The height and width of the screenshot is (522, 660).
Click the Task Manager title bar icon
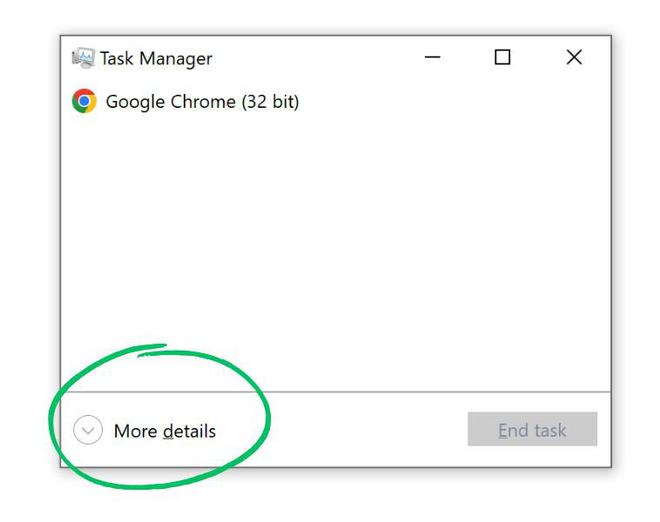click(84, 58)
